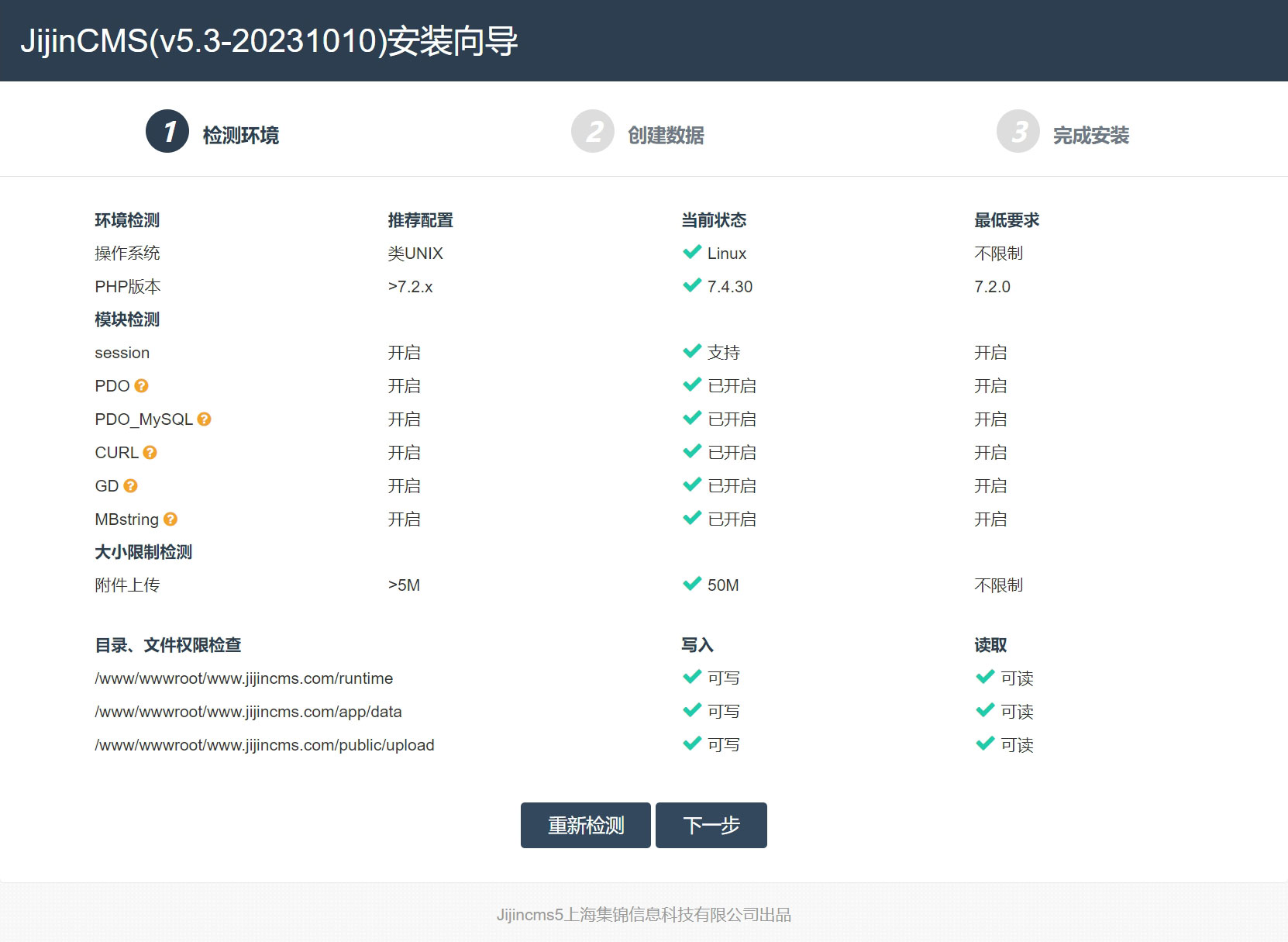Viewport: 1288px width, 942px height.
Task: Click the readable checkmark for app/data directory
Action: click(985, 710)
